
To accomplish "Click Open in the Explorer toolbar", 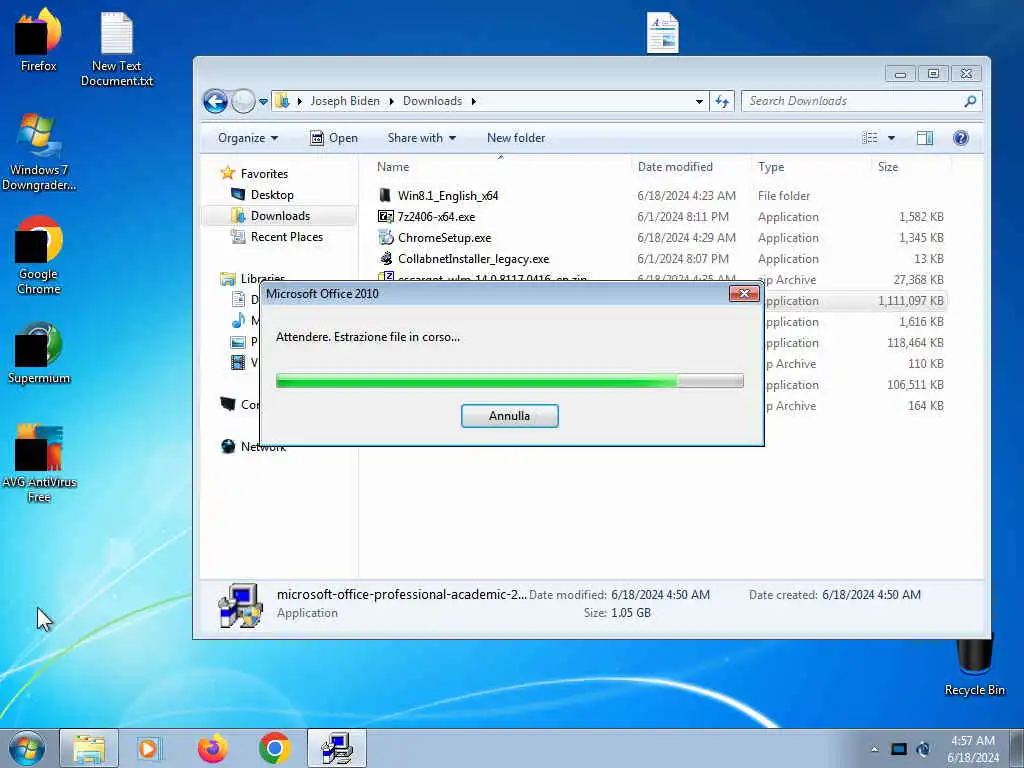I will tap(334, 138).
